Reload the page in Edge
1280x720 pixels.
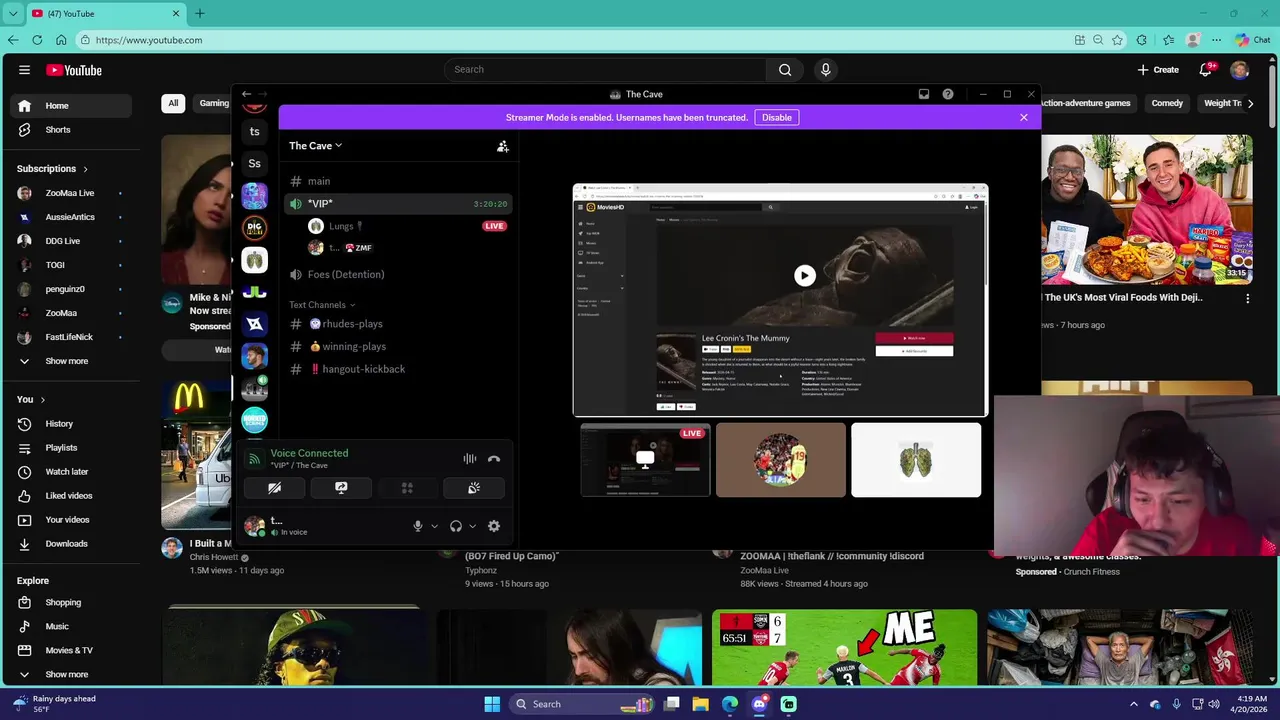click(x=37, y=40)
